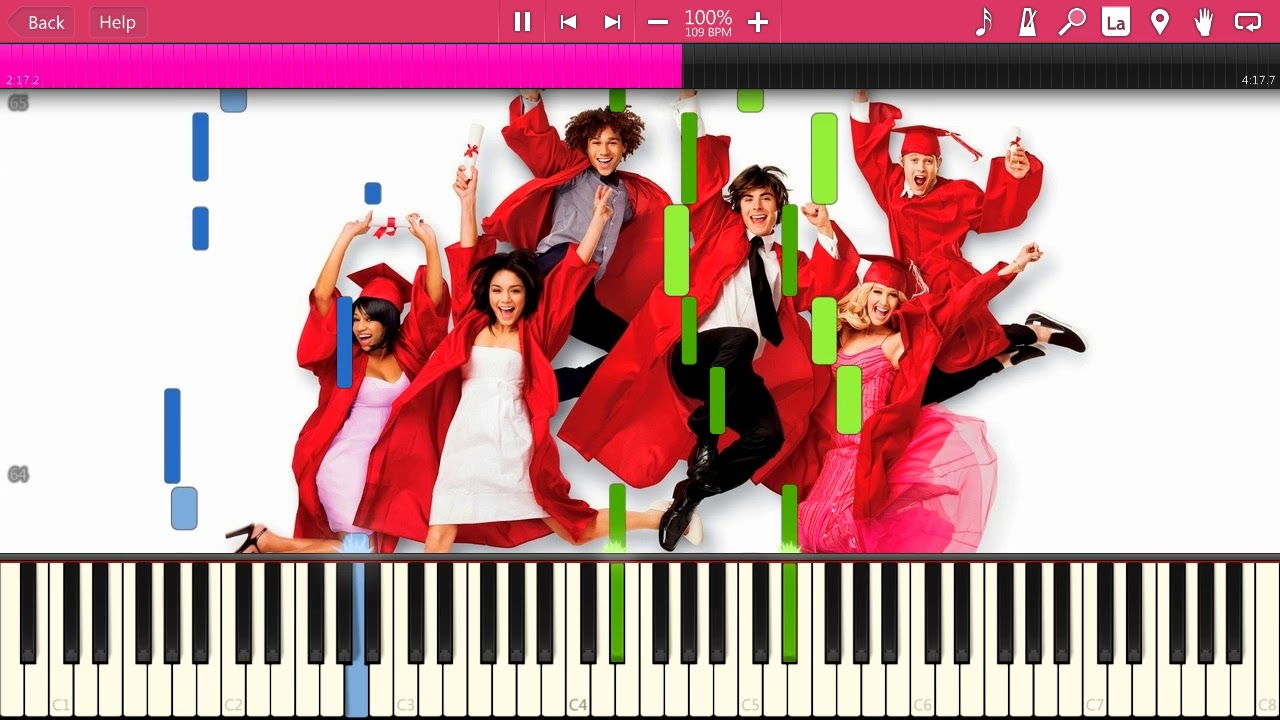
Task: Play the highest key labeled C8
Action: click(x=1267, y=690)
